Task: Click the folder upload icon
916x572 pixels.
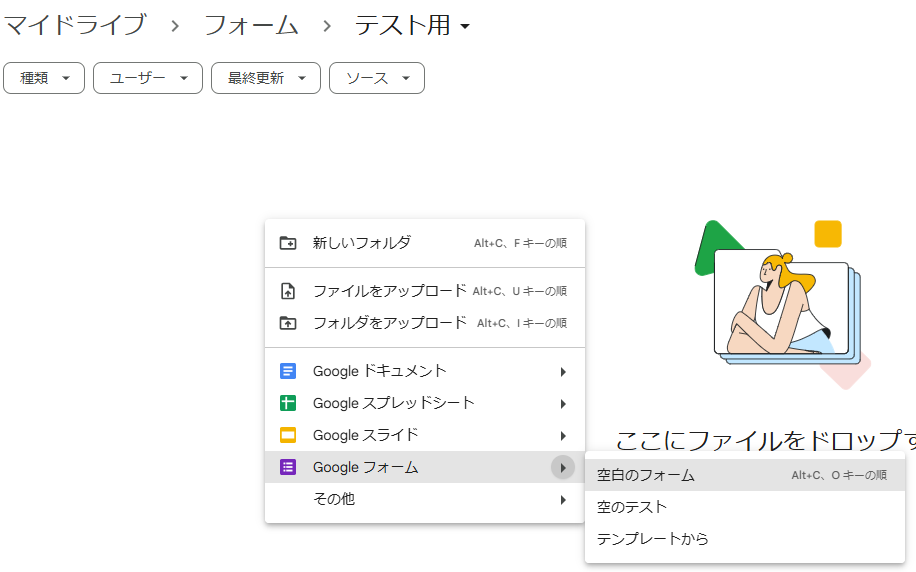Action: pyautogui.click(x=288, y=323)
